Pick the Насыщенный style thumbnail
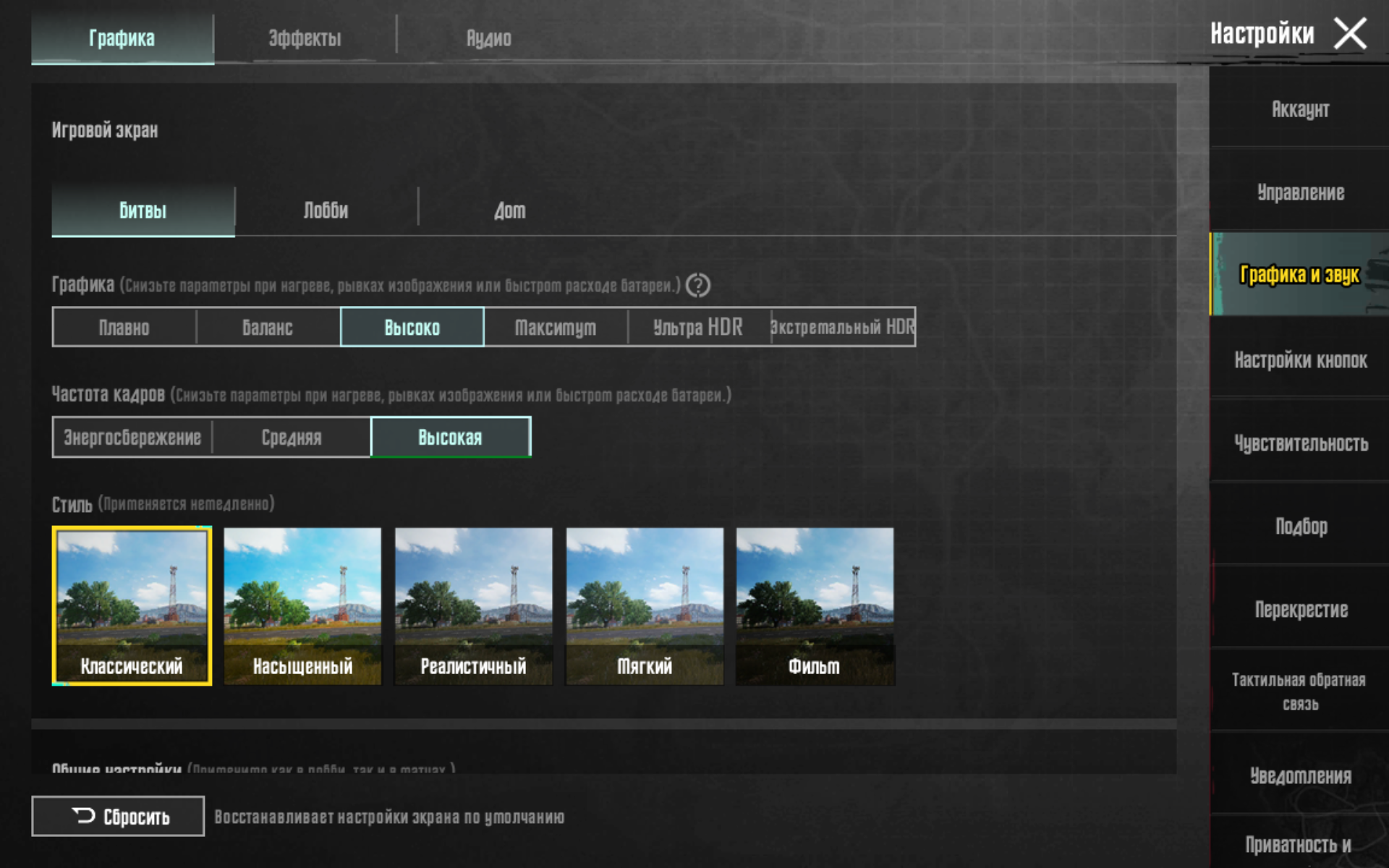This screenshot has height=868, width=1389. point(302,605)
